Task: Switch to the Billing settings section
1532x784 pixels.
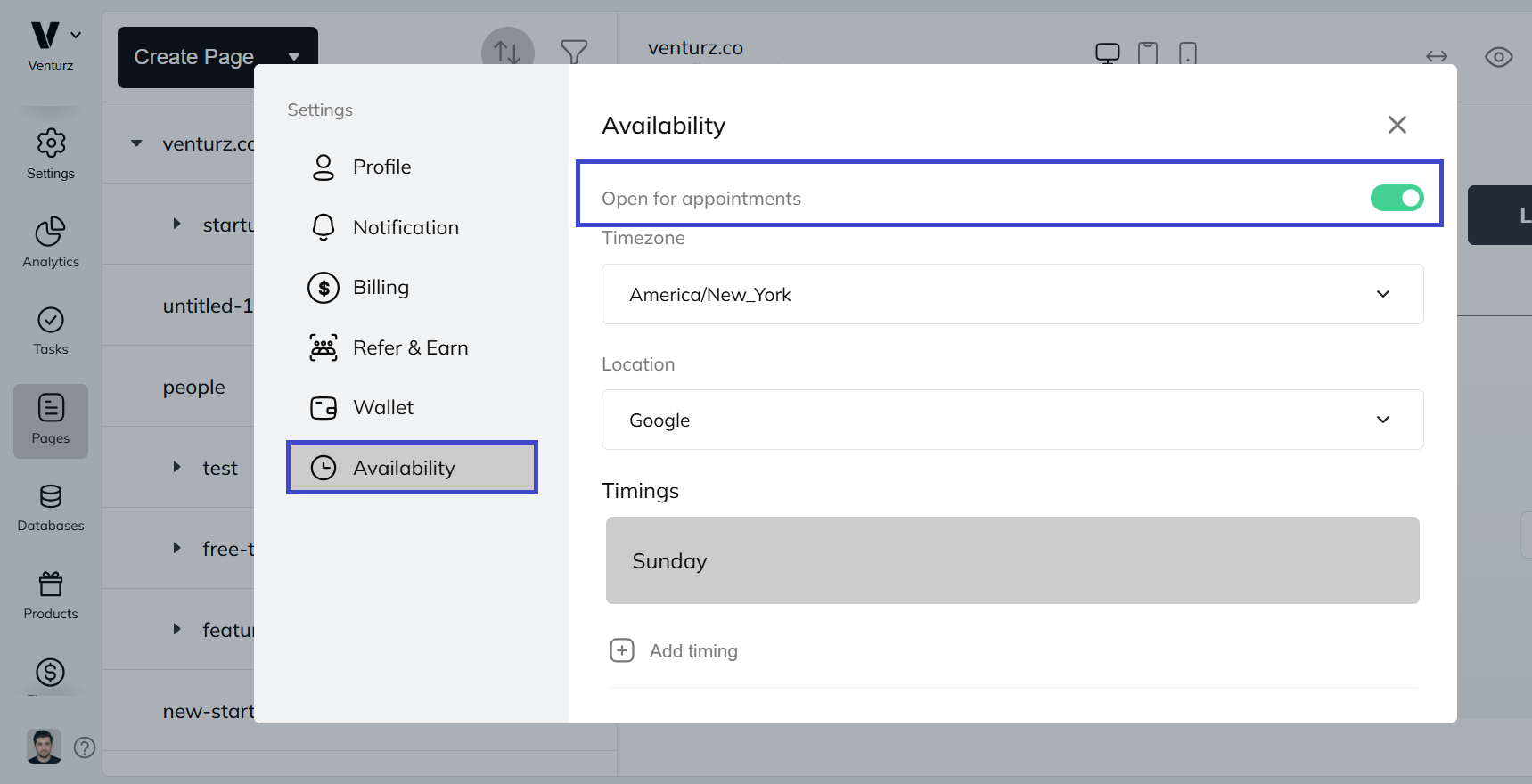Action: point(381,287)
